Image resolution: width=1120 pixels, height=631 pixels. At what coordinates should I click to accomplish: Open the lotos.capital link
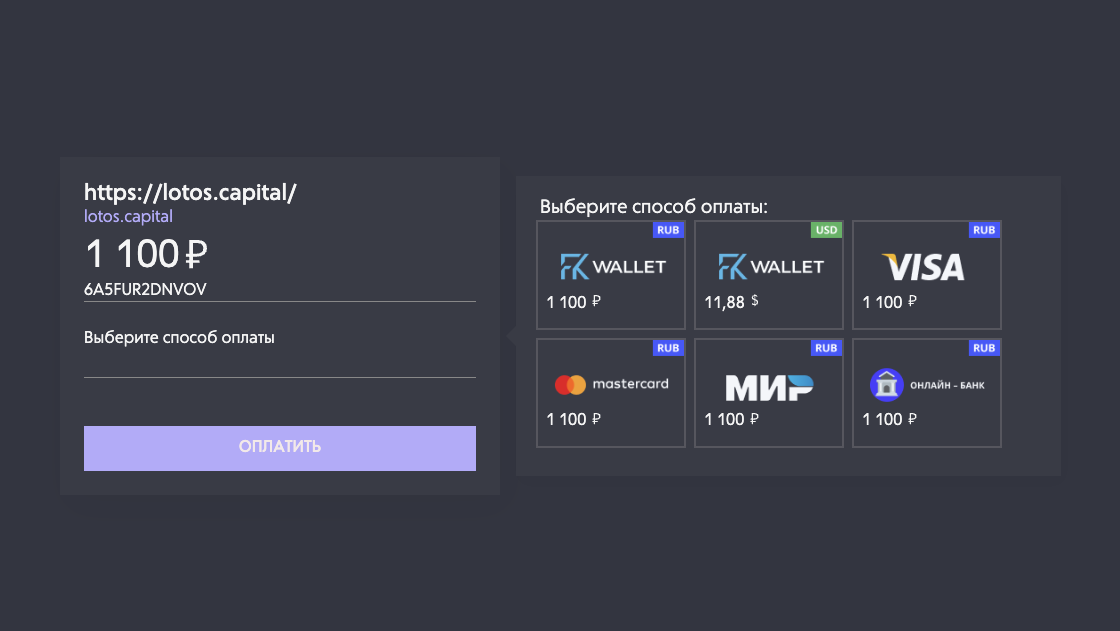point(129,217)
